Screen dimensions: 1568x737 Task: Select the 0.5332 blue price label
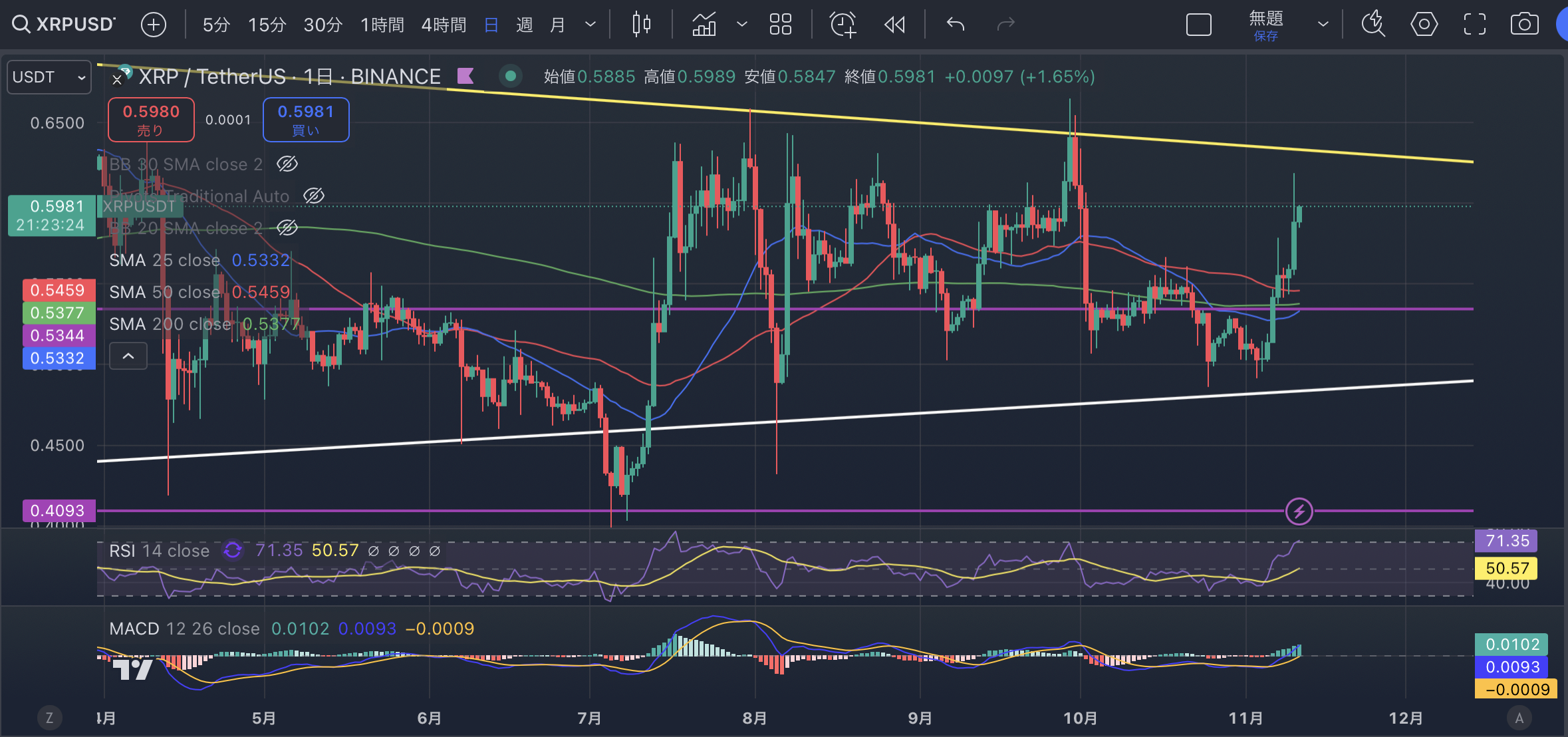[59, 358]
